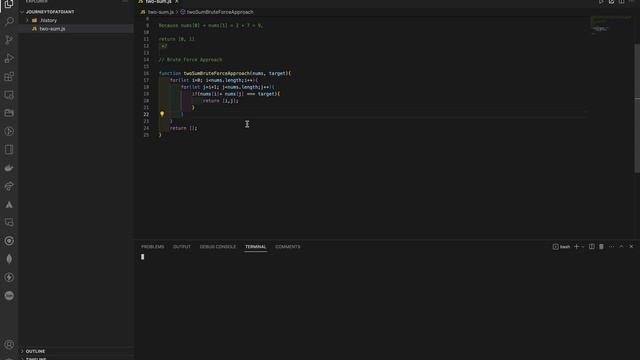The height and width of the screenshot is (360, 640).
Task: Open the Remote Explorer monitor icon
Action: (x=9, y=95)
